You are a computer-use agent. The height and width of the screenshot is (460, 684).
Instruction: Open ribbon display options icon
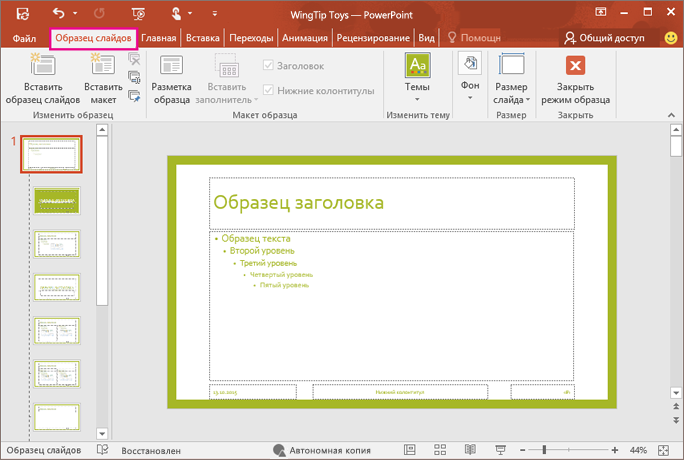coord(601,12)
